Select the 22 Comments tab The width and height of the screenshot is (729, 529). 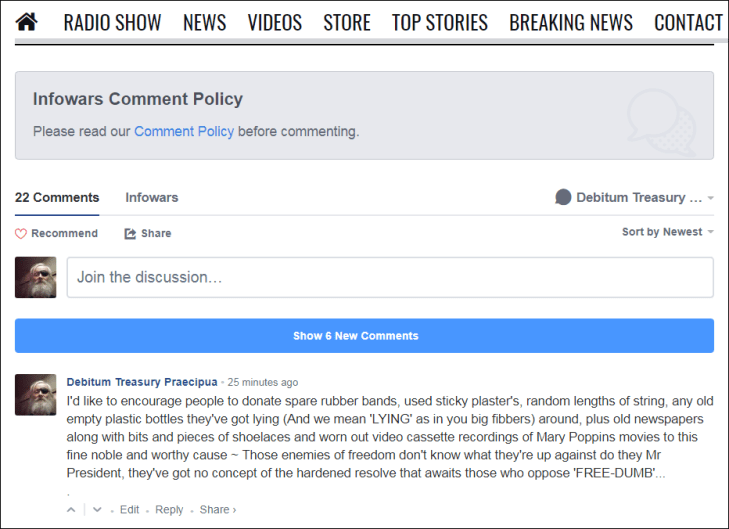point(57,197)
